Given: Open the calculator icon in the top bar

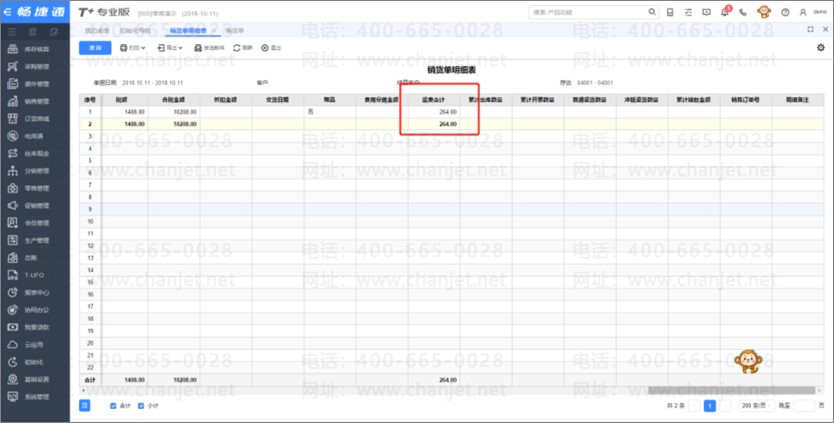Looking at the screenshot, I should [x=670, y=12].
